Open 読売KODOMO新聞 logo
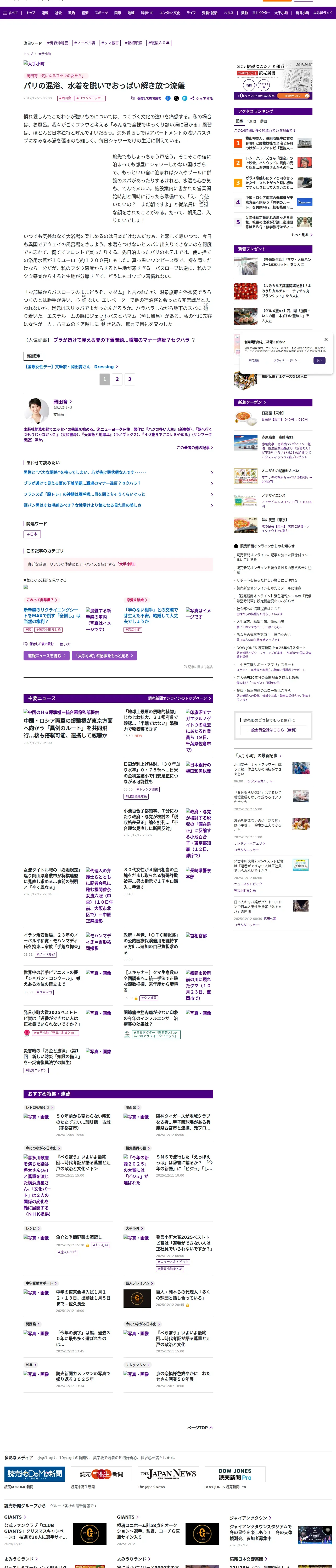Image resolution: width=336 pixels, height=1568 pixels. coord(35,1474)
